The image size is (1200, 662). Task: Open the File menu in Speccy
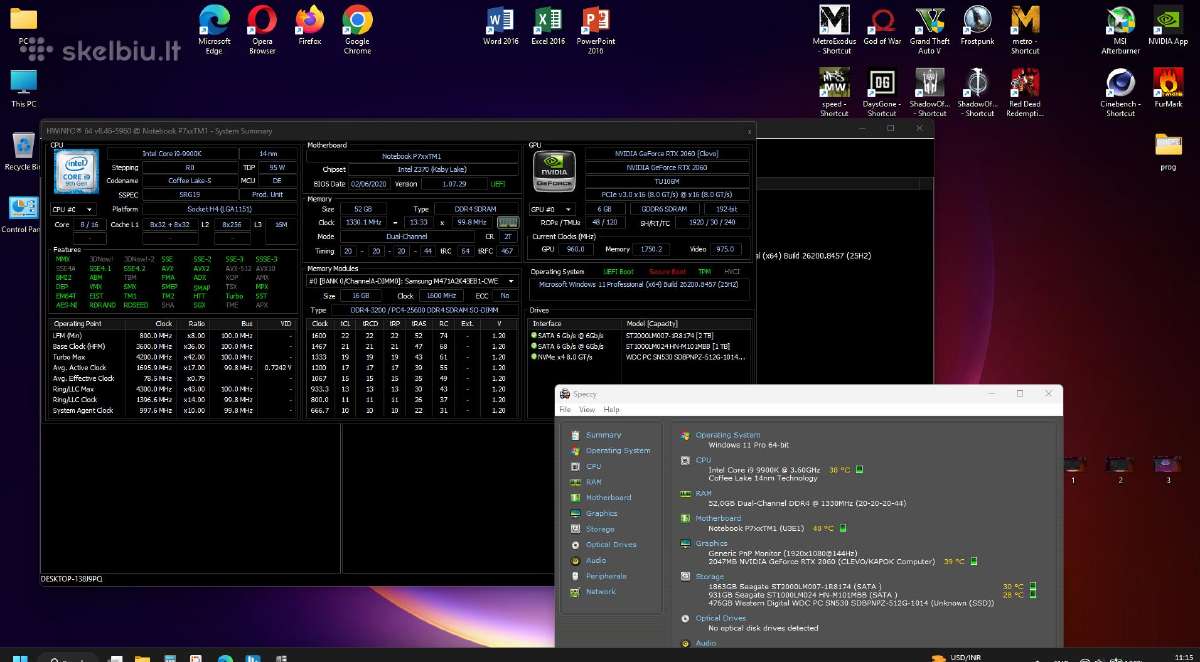click(x=565, y=409)
